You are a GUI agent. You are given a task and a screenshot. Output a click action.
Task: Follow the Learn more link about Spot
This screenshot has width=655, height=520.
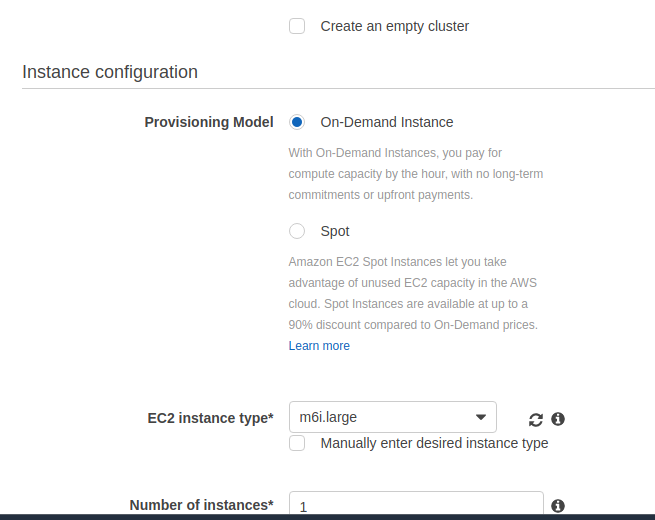coord(319,346)
